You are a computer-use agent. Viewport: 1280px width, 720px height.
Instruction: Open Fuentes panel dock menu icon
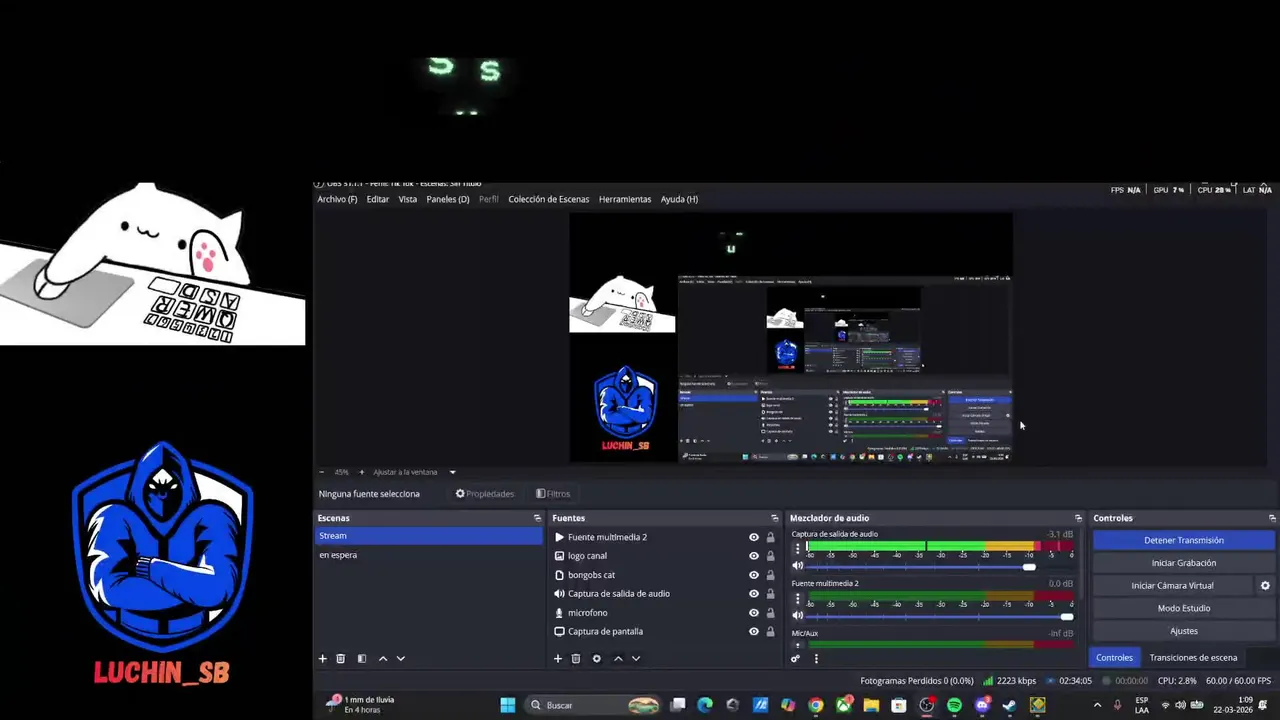pos(774,518)
